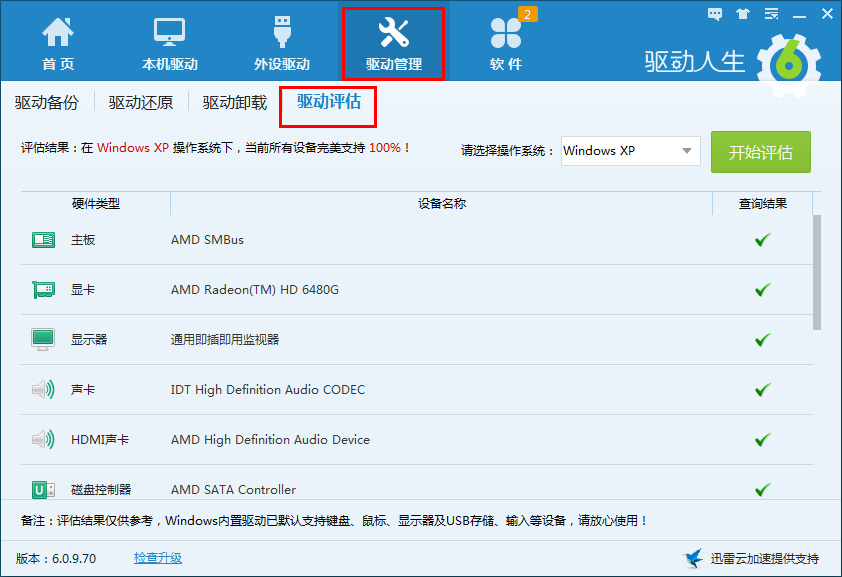Click the checkmark for IDT Audio CODEC
The width and height of the screenshot is (842, 577).
pos(763,390)
